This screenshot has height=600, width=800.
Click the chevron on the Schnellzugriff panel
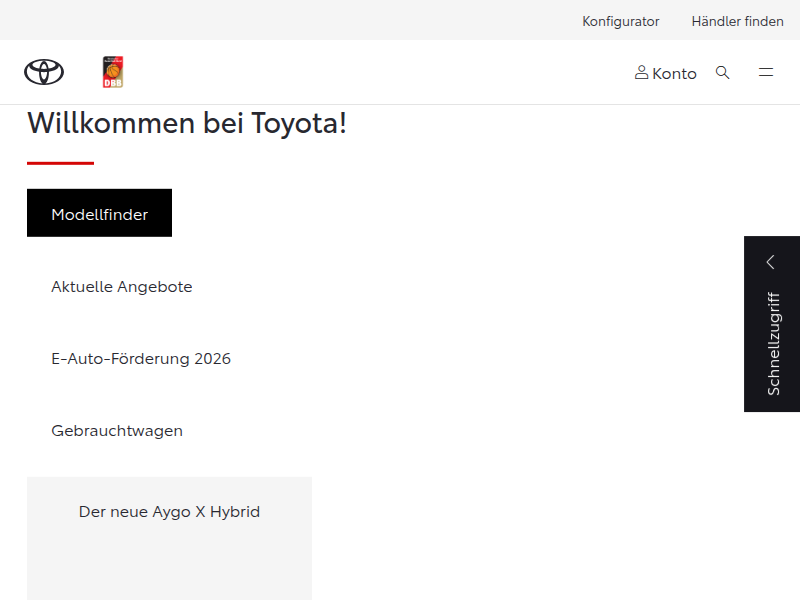point(771,260)
